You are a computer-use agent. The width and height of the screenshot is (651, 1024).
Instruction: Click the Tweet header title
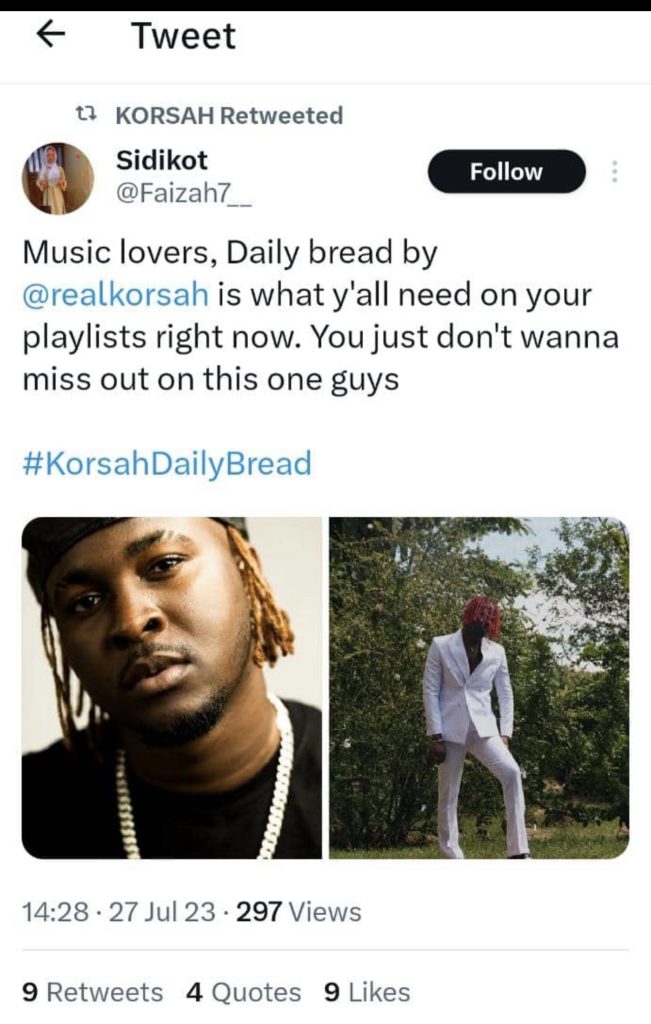(183, 35)
